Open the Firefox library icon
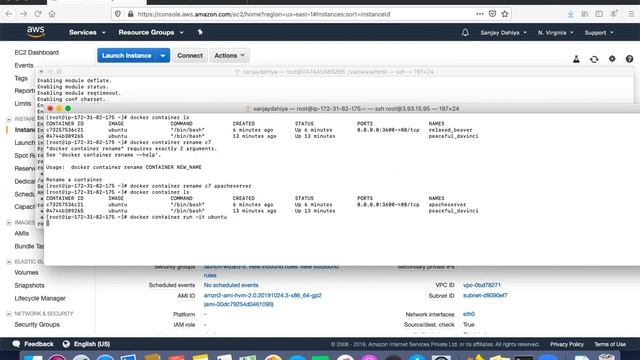 (x=585, y=14)
